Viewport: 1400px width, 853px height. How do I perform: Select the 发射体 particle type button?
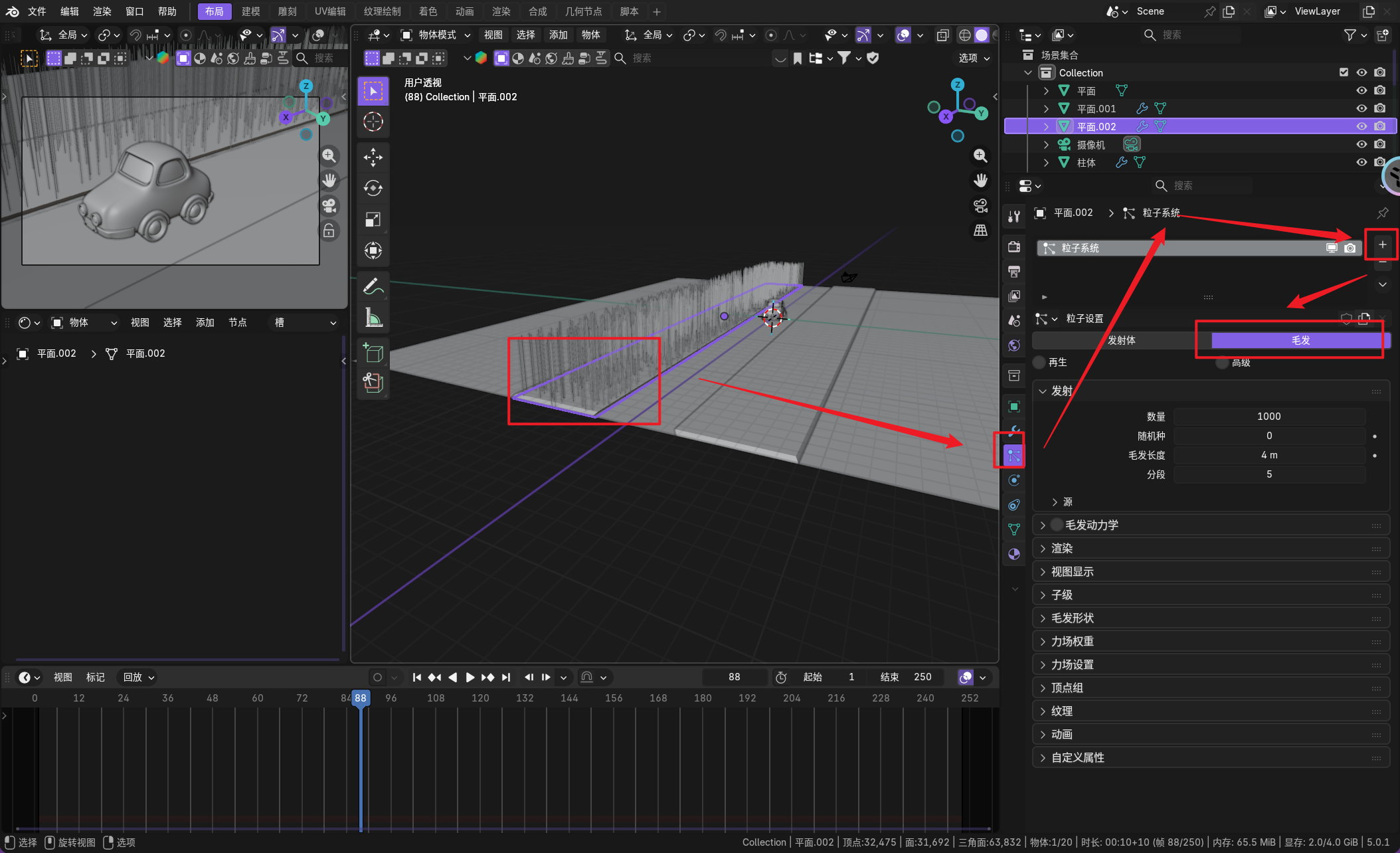click(1121, 340)
